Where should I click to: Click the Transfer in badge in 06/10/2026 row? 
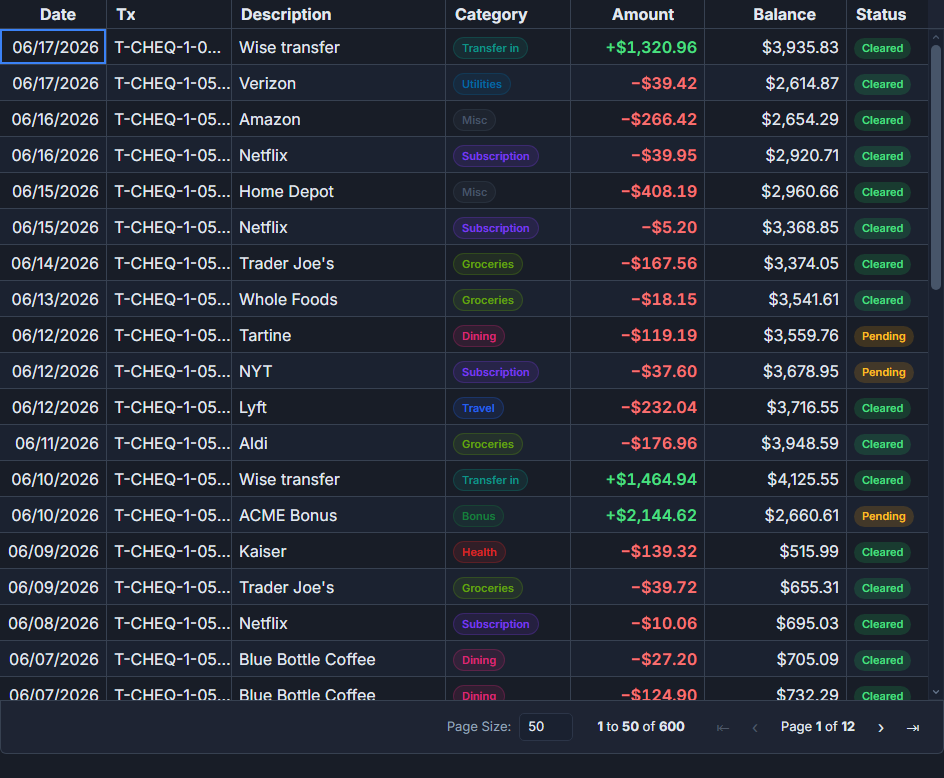click(490, 480)
